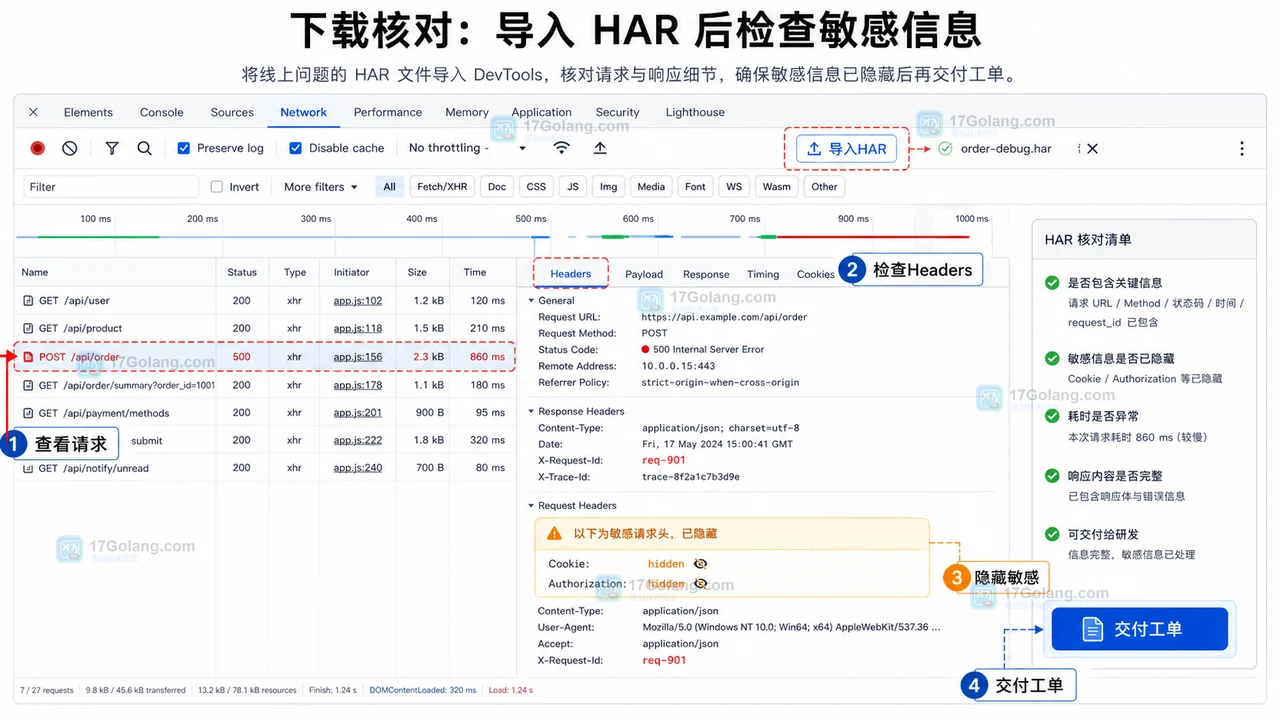Open the three-dot more options menu

click(x=1242, y=148)
